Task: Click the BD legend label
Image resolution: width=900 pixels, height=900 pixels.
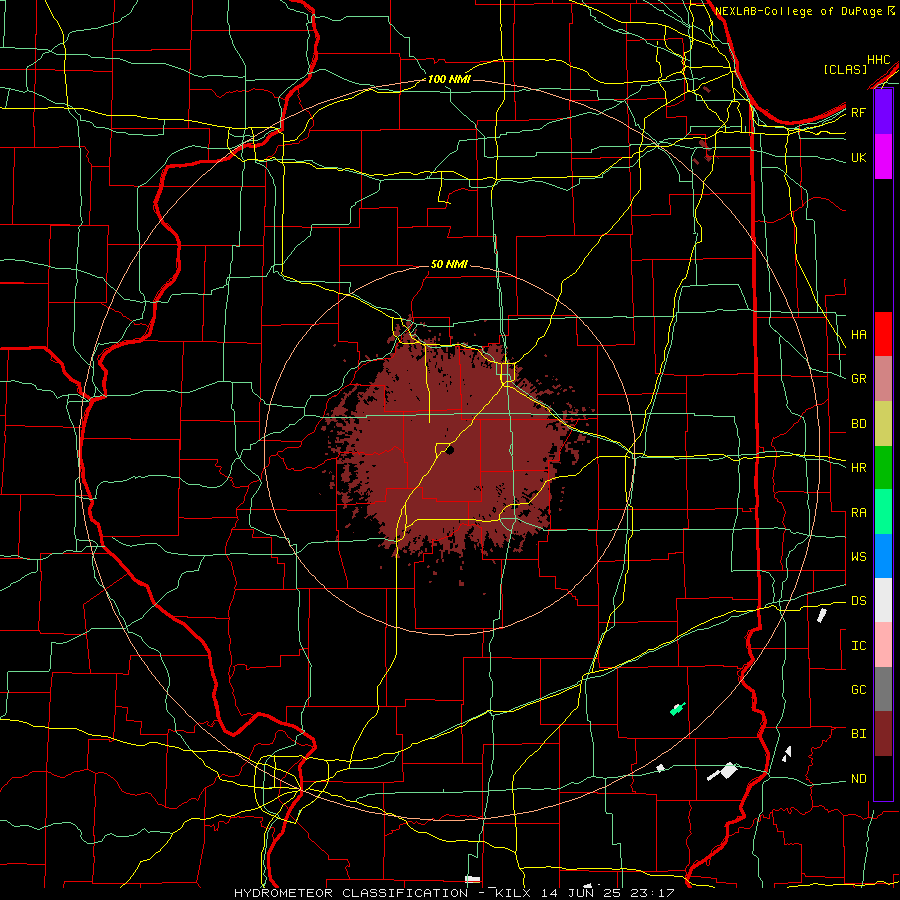Action: 858,424
